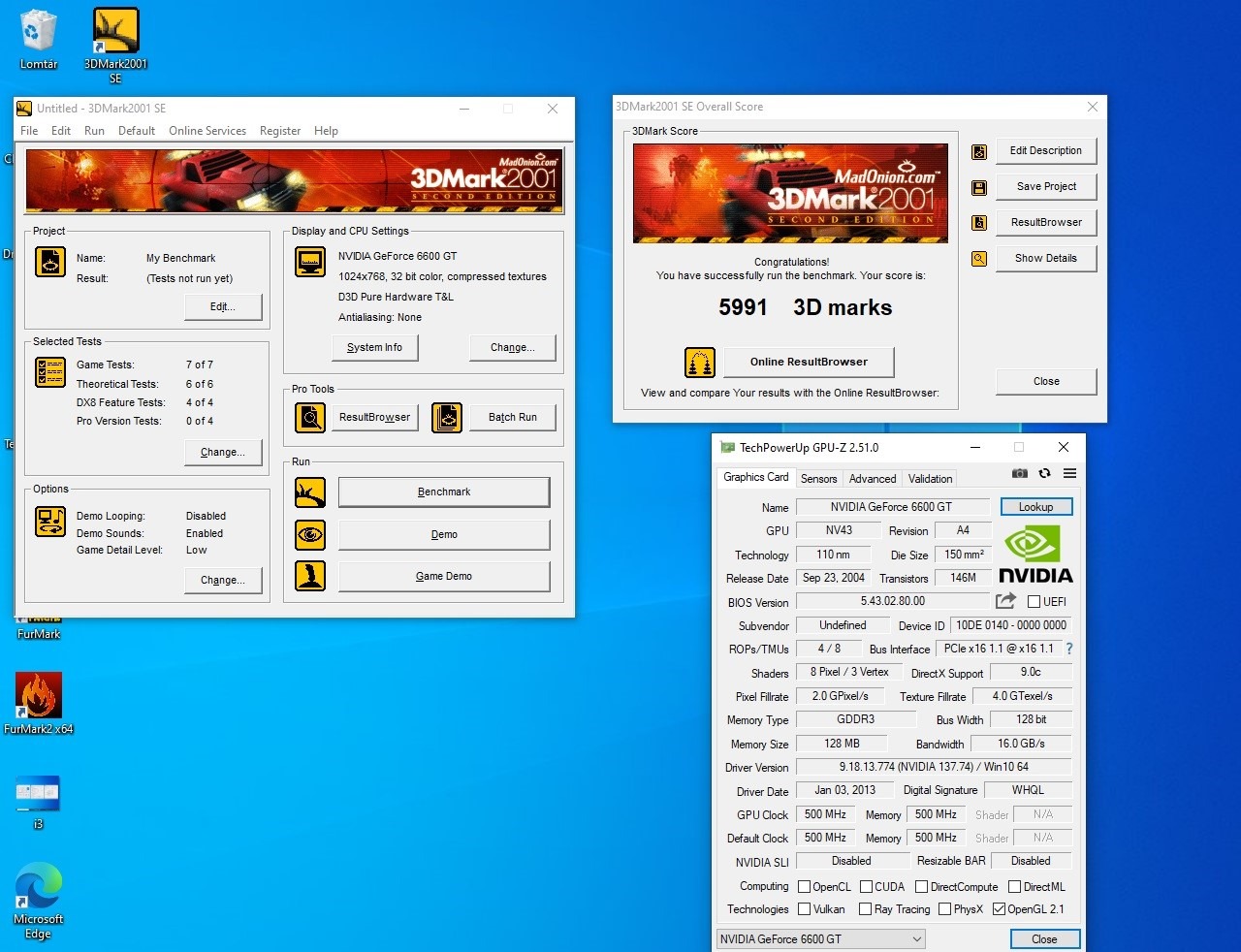
Task: Click the Selected Tests checklist icon
Action: [50, 372]
